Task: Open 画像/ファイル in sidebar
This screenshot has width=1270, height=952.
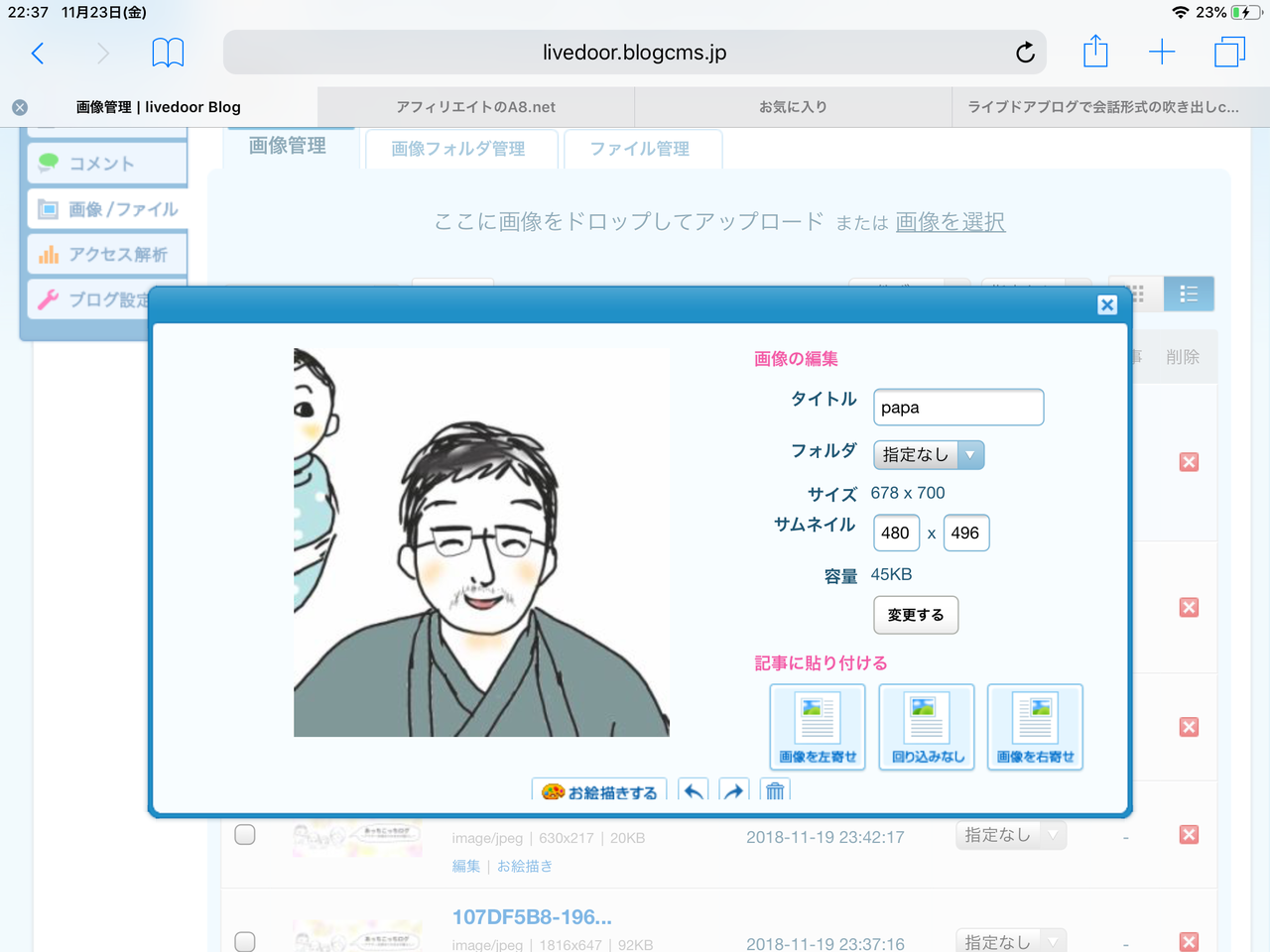Action: click(107, 209)
